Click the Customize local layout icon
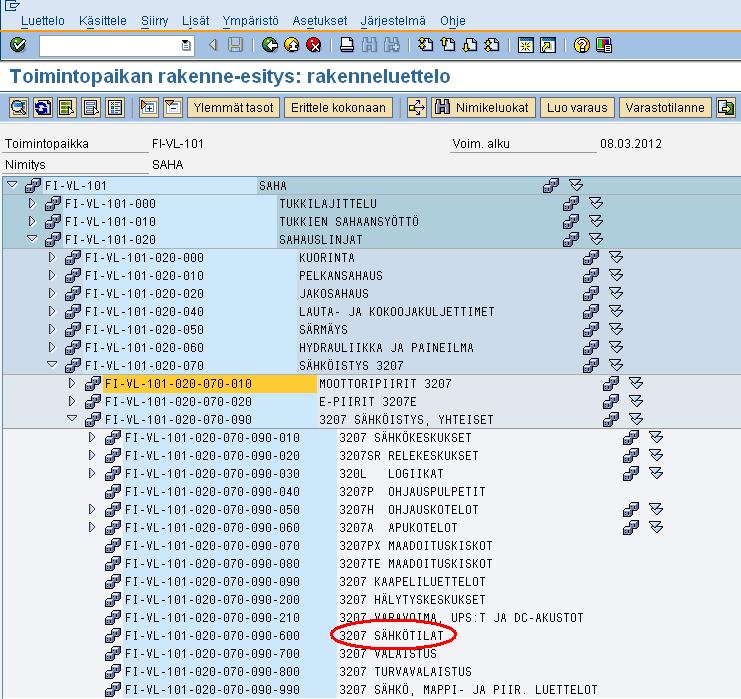The image size is (741, 699). pos(604,45)
